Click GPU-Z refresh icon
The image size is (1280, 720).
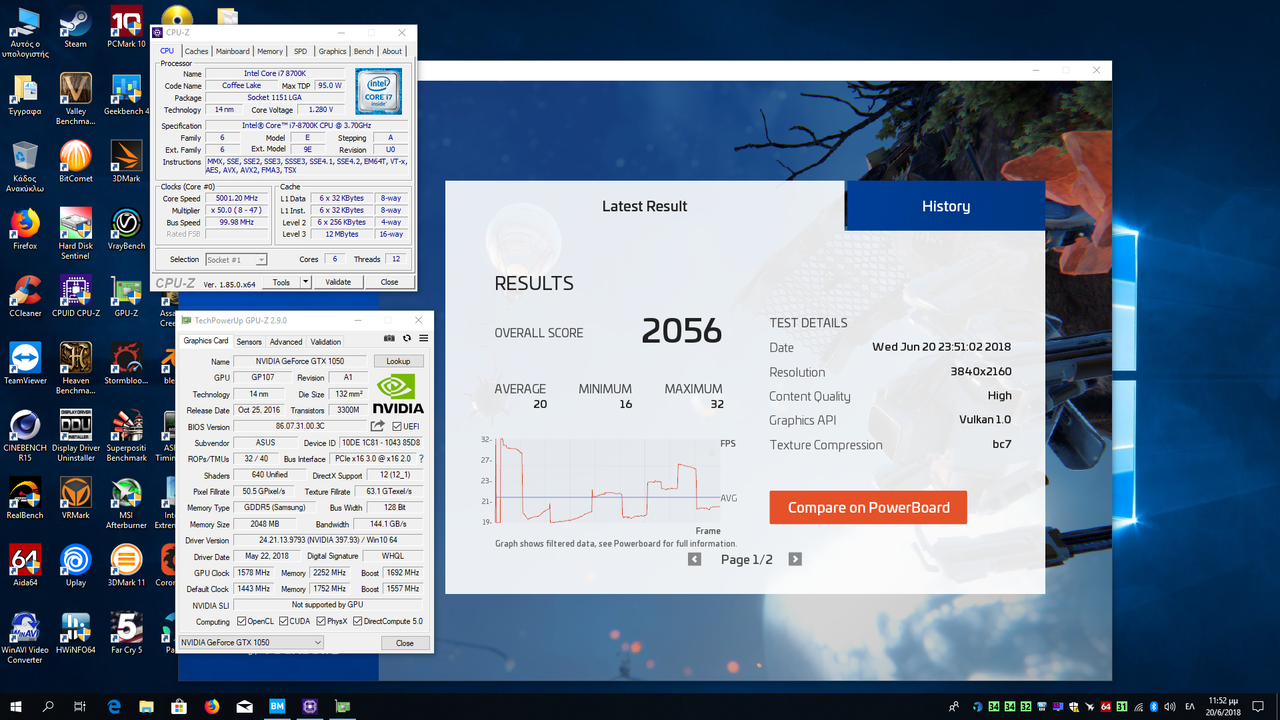407,339
